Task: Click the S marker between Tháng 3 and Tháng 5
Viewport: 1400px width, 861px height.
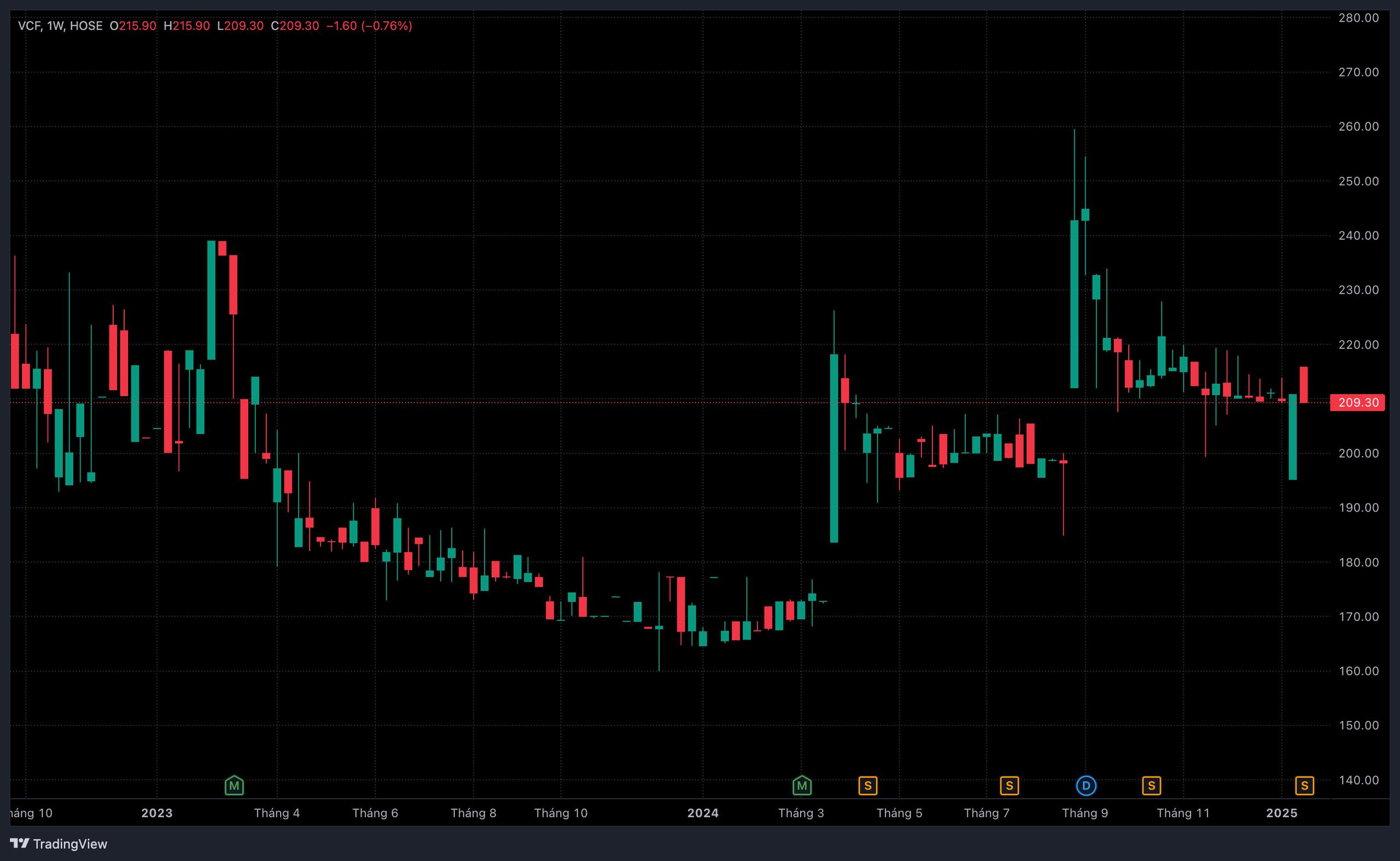Action: click(867, 786)
